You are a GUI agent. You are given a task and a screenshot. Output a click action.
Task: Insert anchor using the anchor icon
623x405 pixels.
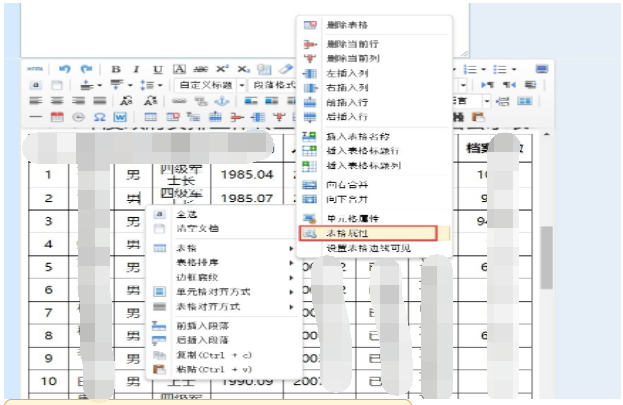point(222,101)
